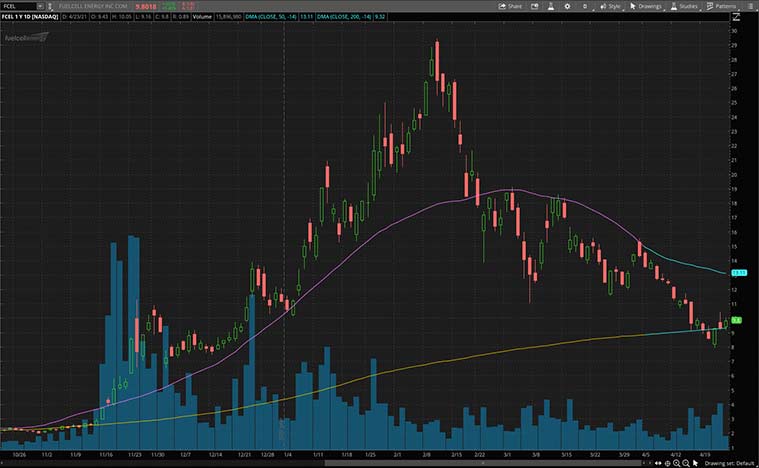
Task: Open the Patterns menu
Action: pos(722,6)
